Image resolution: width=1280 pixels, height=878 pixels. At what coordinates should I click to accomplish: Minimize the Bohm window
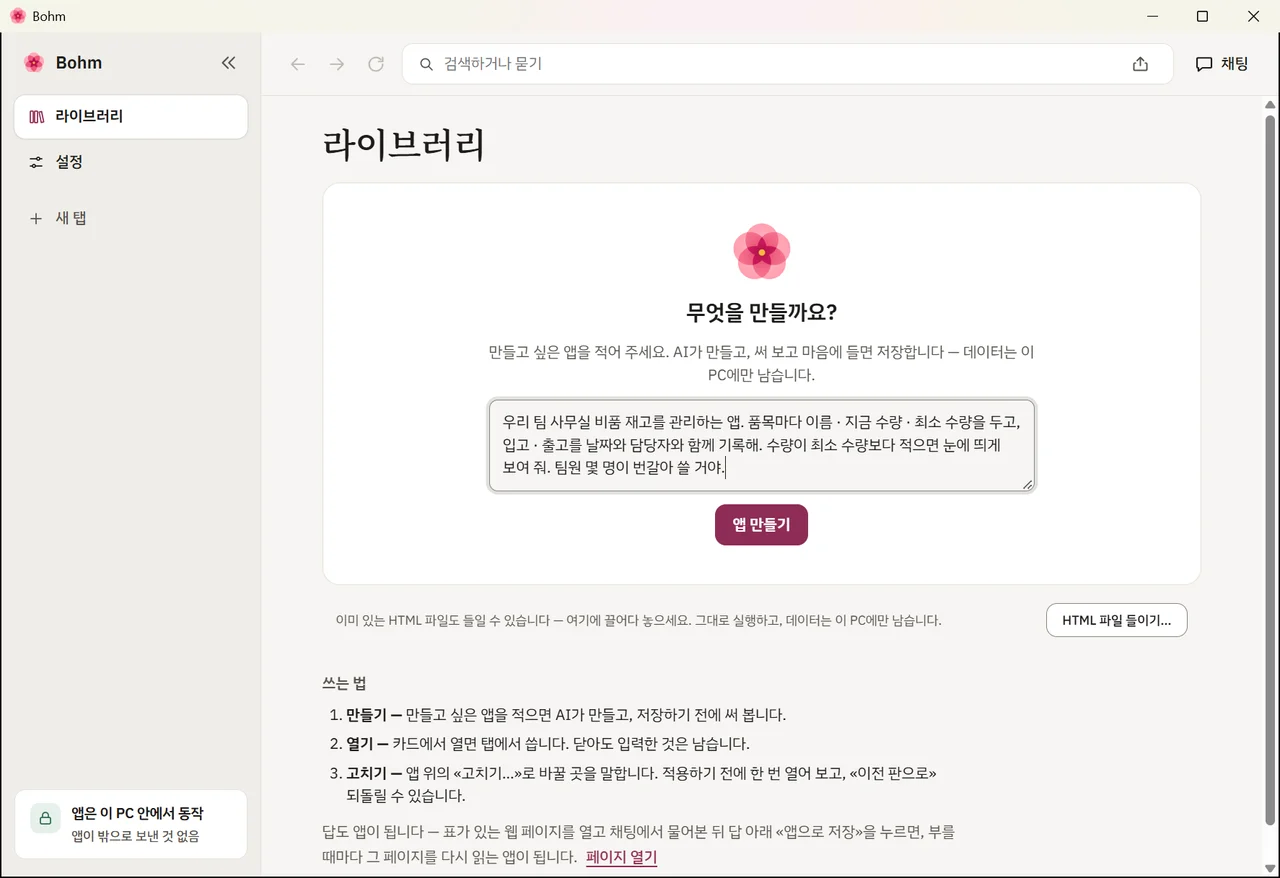pos(1151,16)
